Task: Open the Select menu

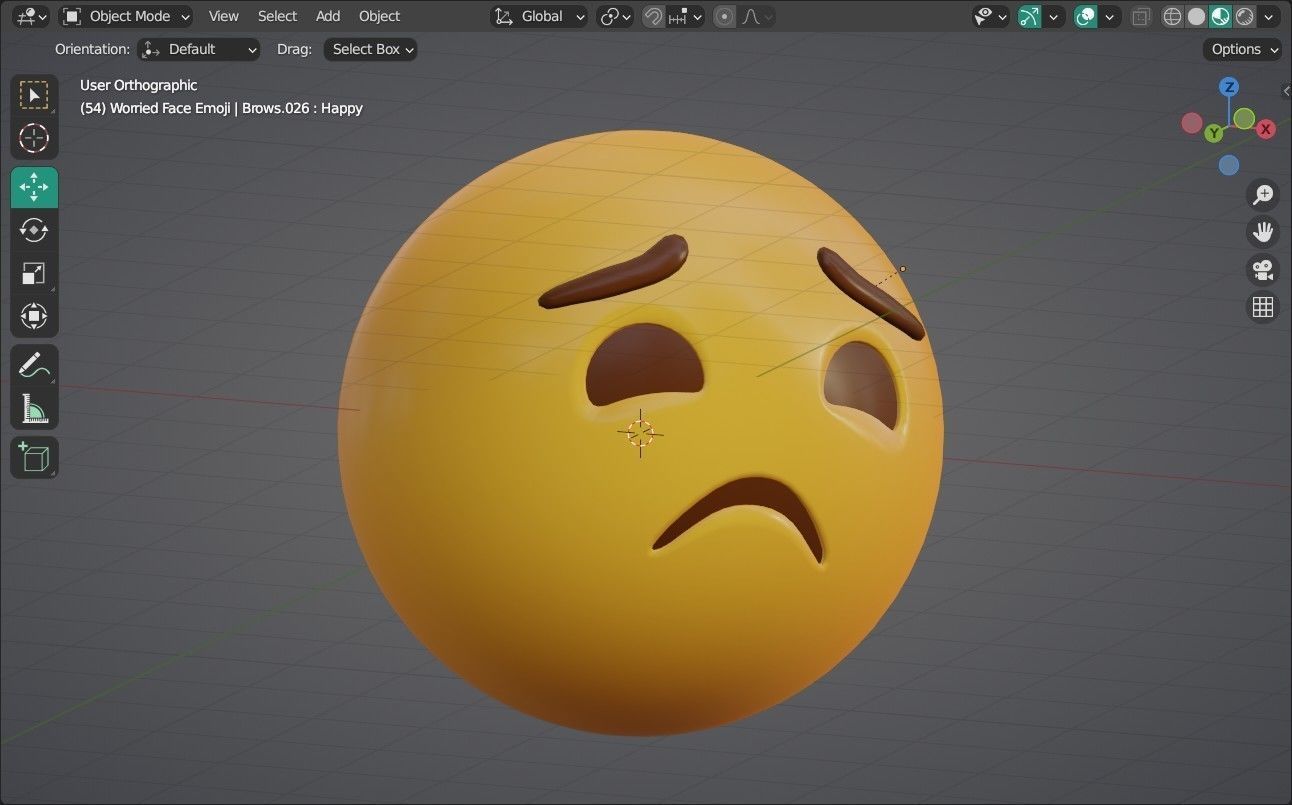Action: (277, 16)
